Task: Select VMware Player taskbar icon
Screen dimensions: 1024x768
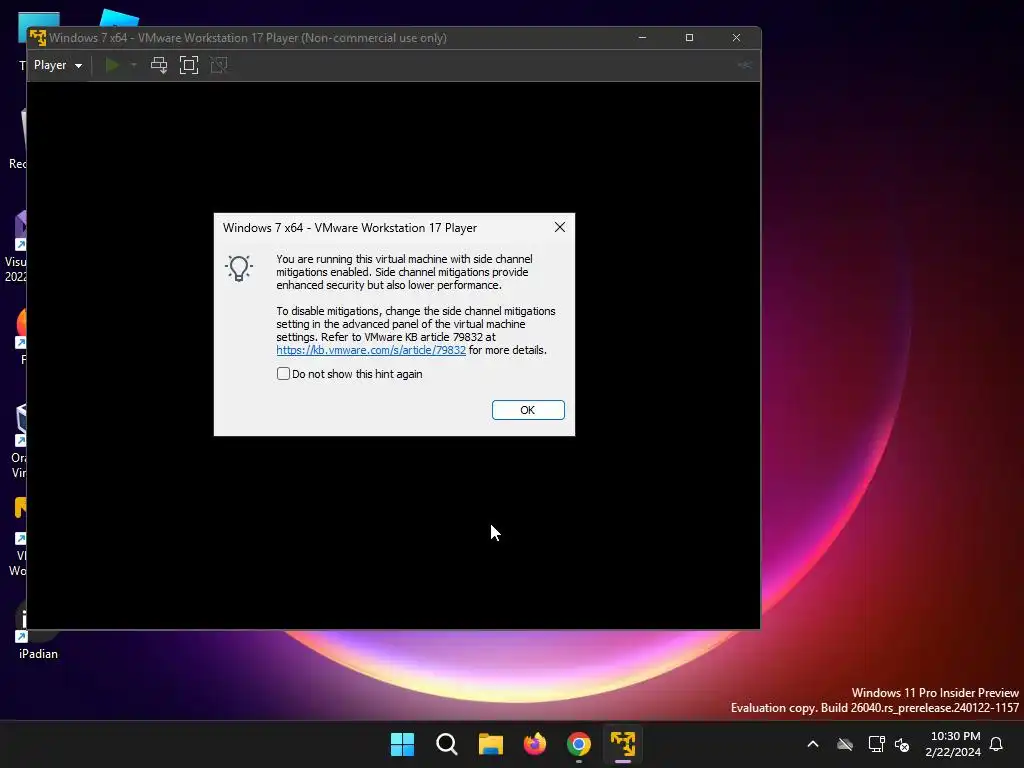Action: (623, 744)
